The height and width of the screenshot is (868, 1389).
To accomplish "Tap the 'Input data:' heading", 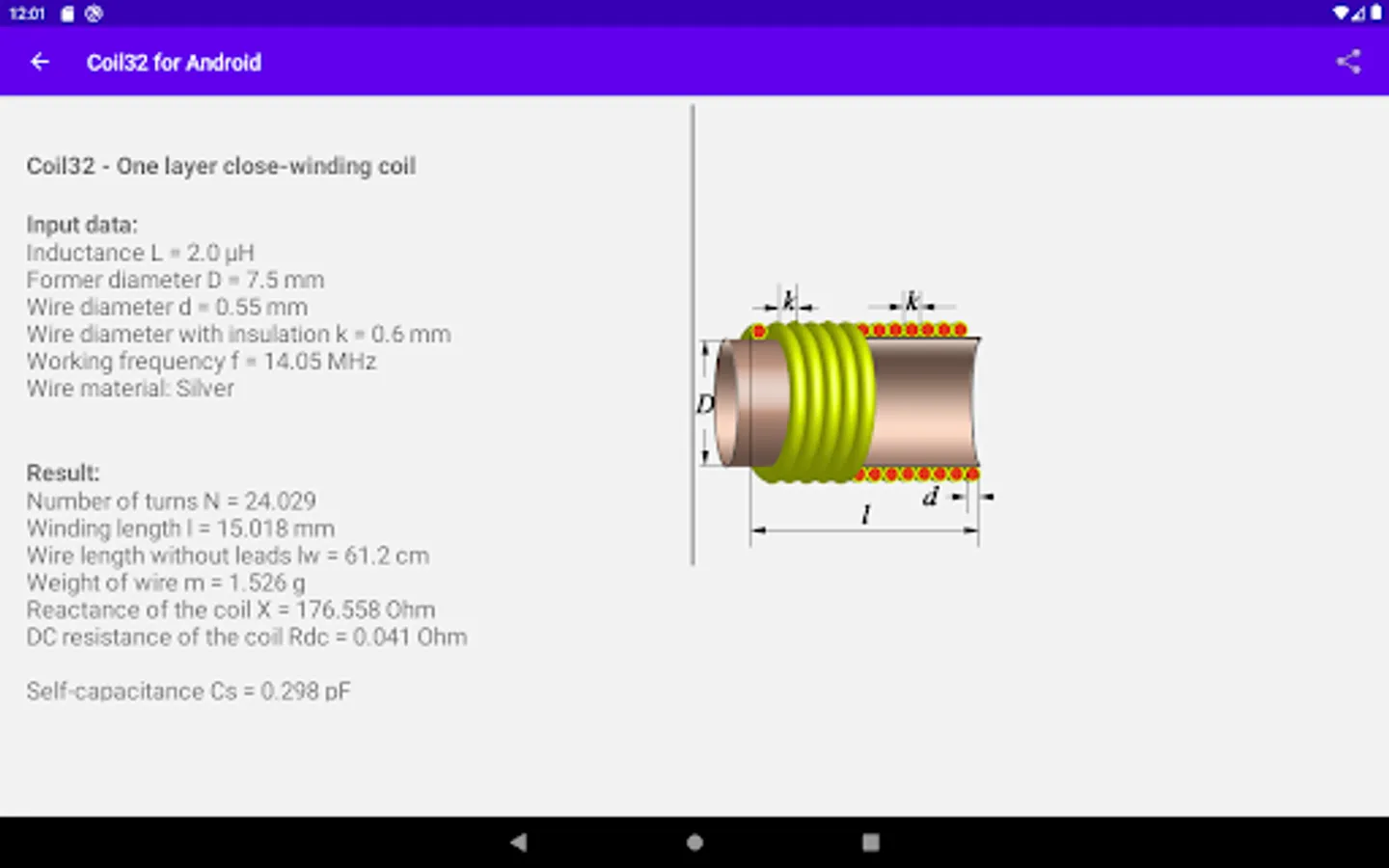I will (x=82, y=225).
